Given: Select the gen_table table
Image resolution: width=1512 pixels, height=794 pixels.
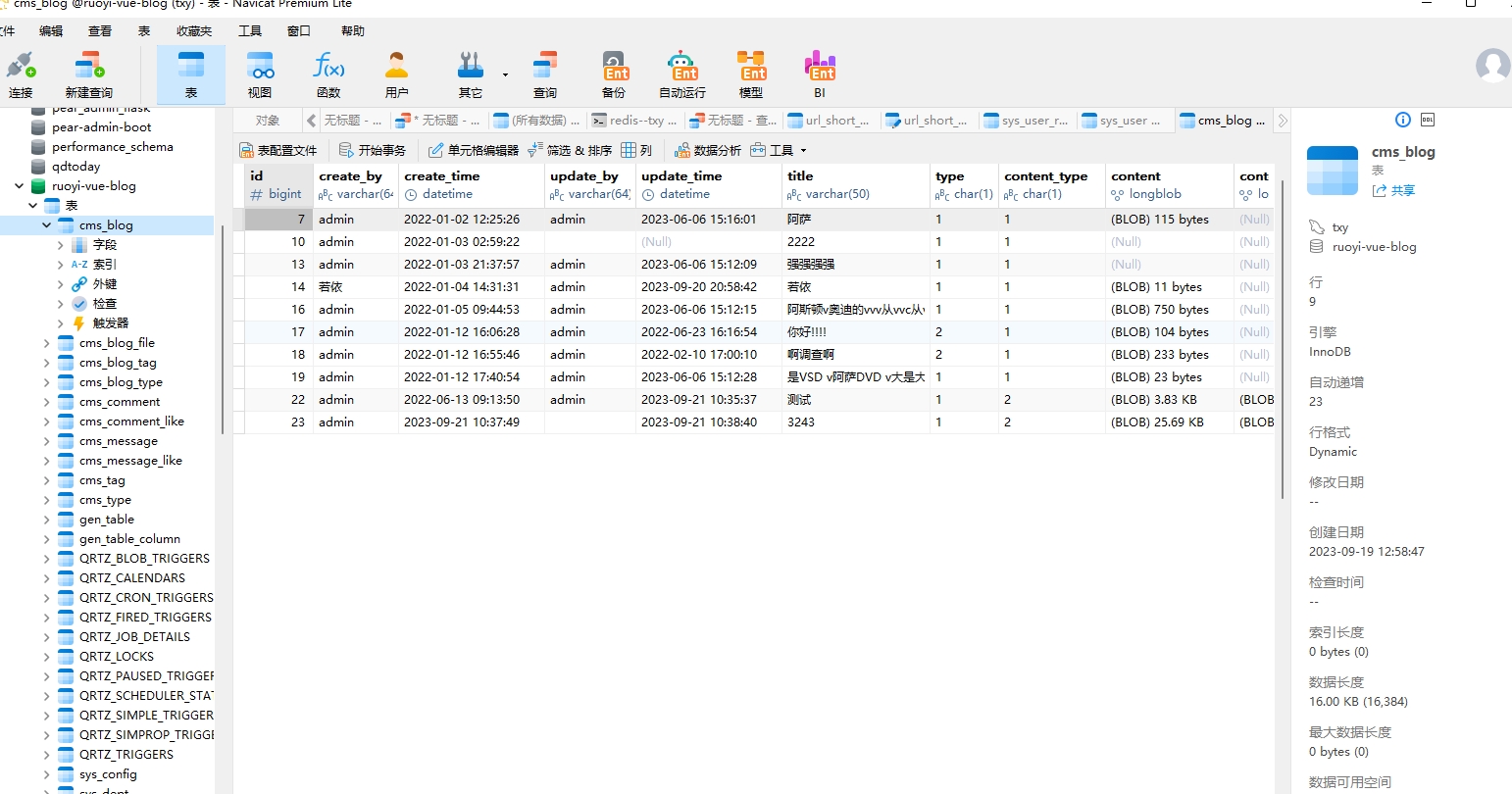Looking at the screenshot, I should click(x=107, y=519).
